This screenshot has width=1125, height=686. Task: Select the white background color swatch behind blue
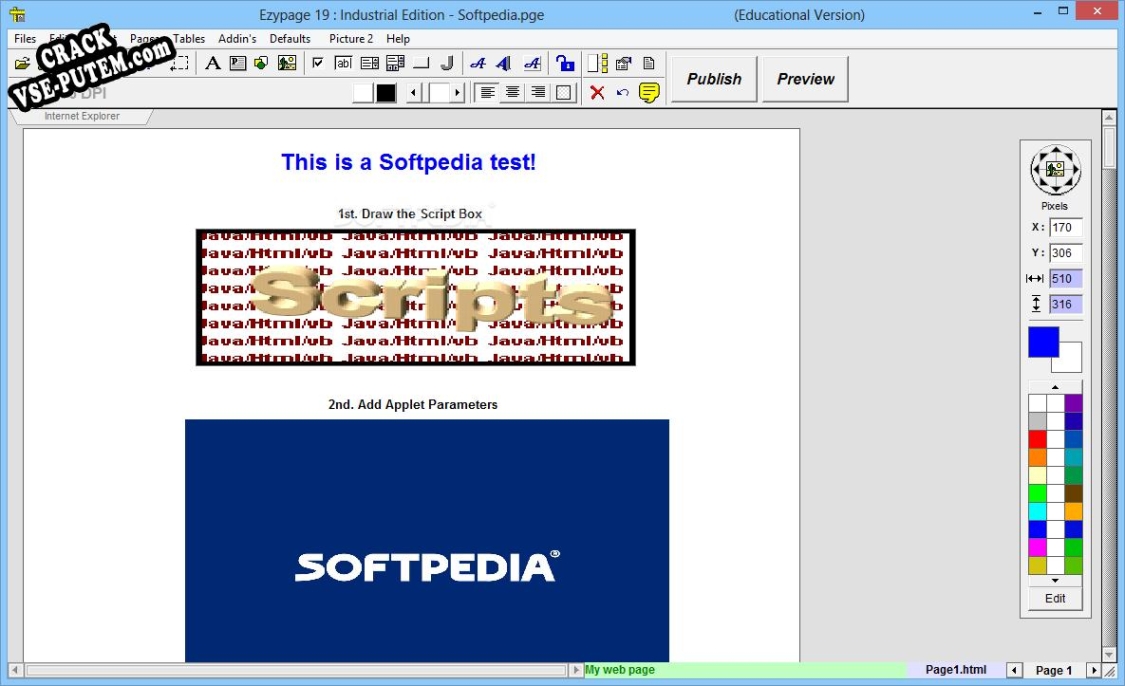click(x=1070, y=362)
